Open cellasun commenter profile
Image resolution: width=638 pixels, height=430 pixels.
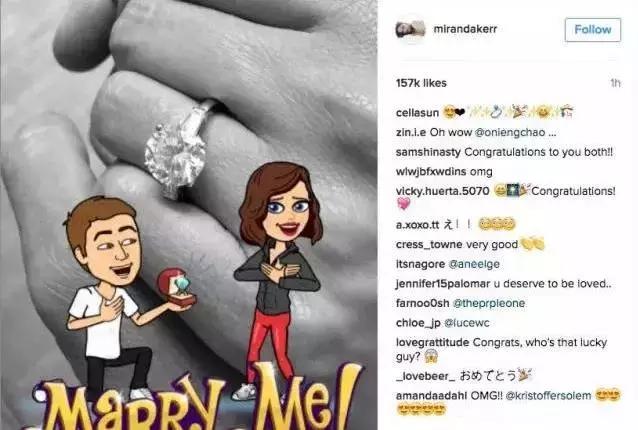(417, 113)
